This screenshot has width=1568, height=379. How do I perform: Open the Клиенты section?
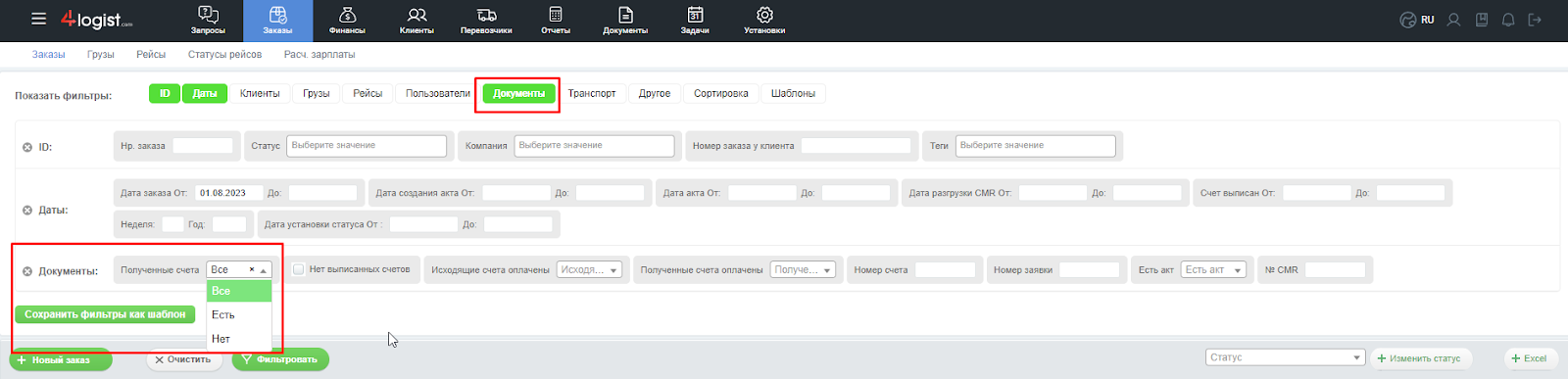click(416, 21)
